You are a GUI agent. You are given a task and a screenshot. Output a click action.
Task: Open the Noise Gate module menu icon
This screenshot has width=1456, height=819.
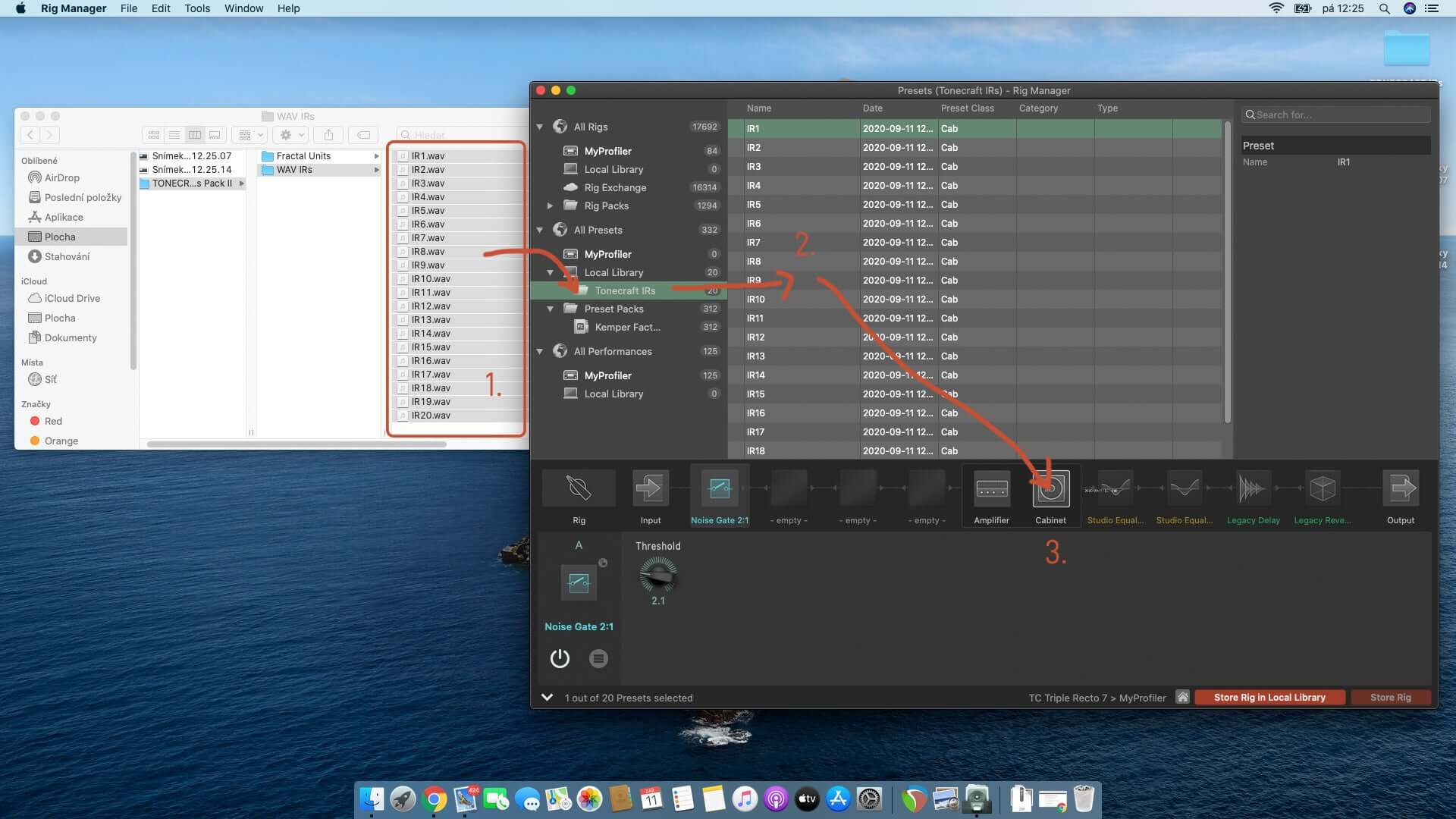[x=598, y=658]
